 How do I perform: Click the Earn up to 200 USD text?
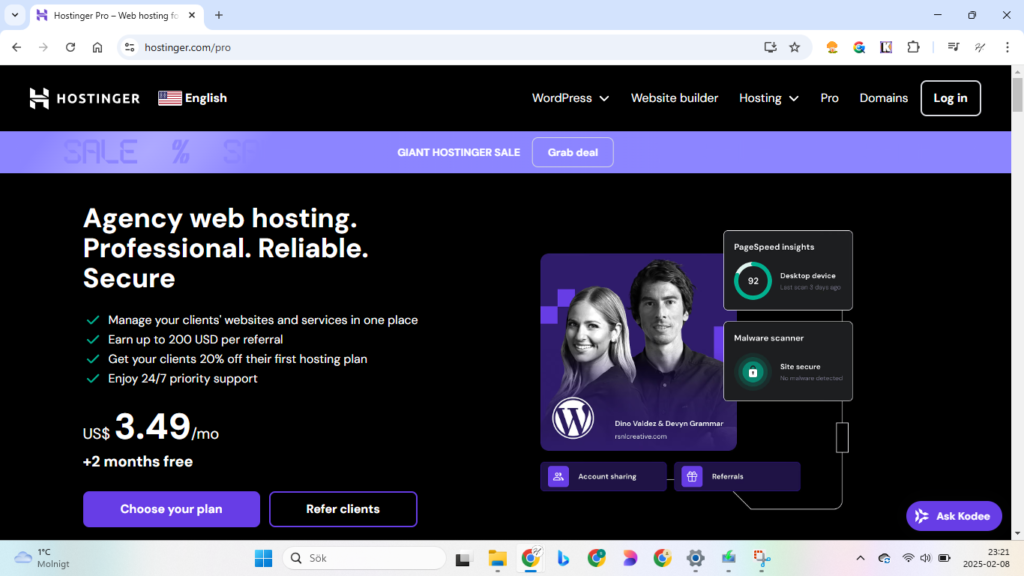click(x=195, y=340)
